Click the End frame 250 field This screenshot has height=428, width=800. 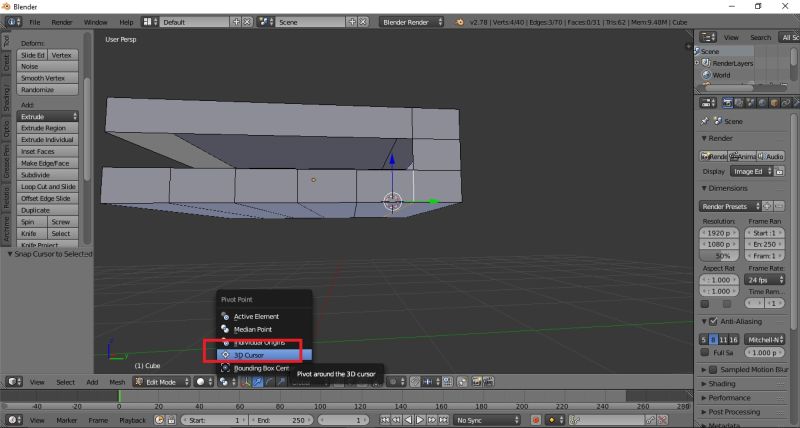[281, 420]
